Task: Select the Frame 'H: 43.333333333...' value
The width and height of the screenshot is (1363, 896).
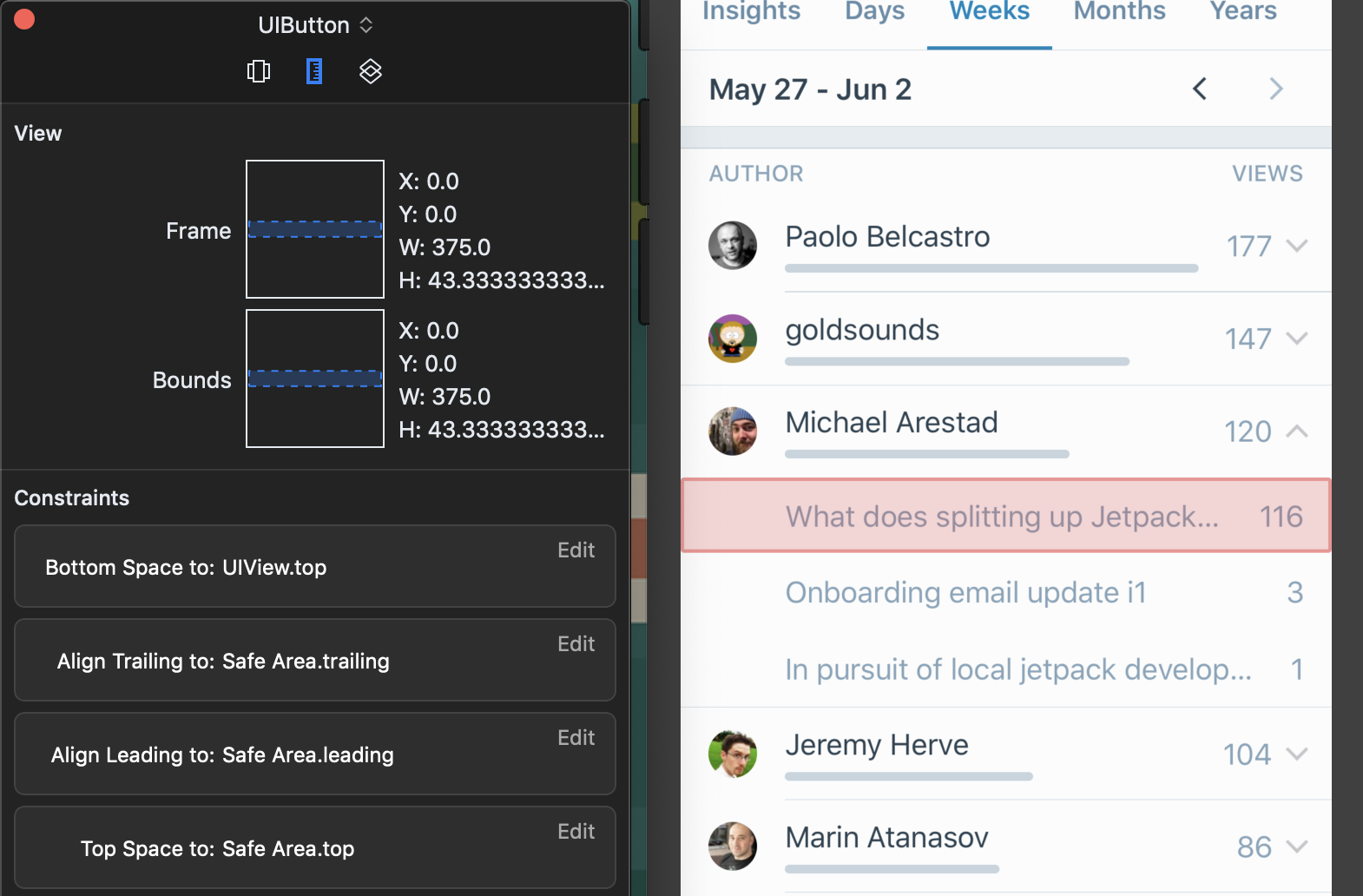Action: click(502, 280)
